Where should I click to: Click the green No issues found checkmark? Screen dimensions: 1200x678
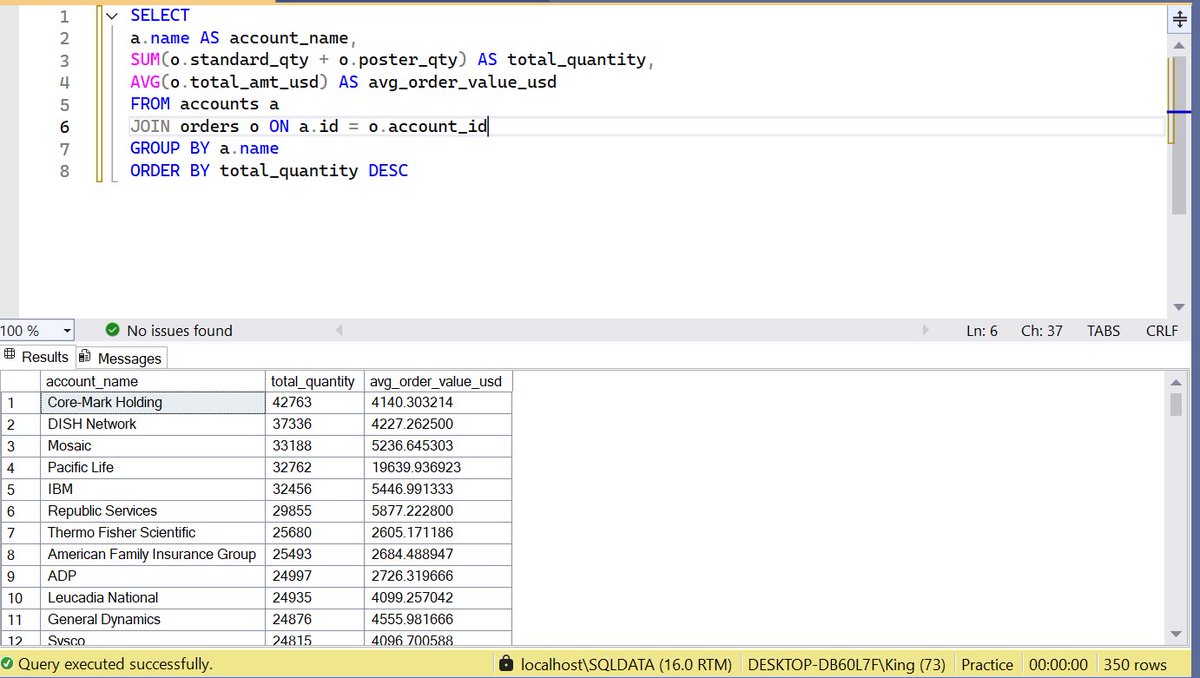tap(111, 330)
